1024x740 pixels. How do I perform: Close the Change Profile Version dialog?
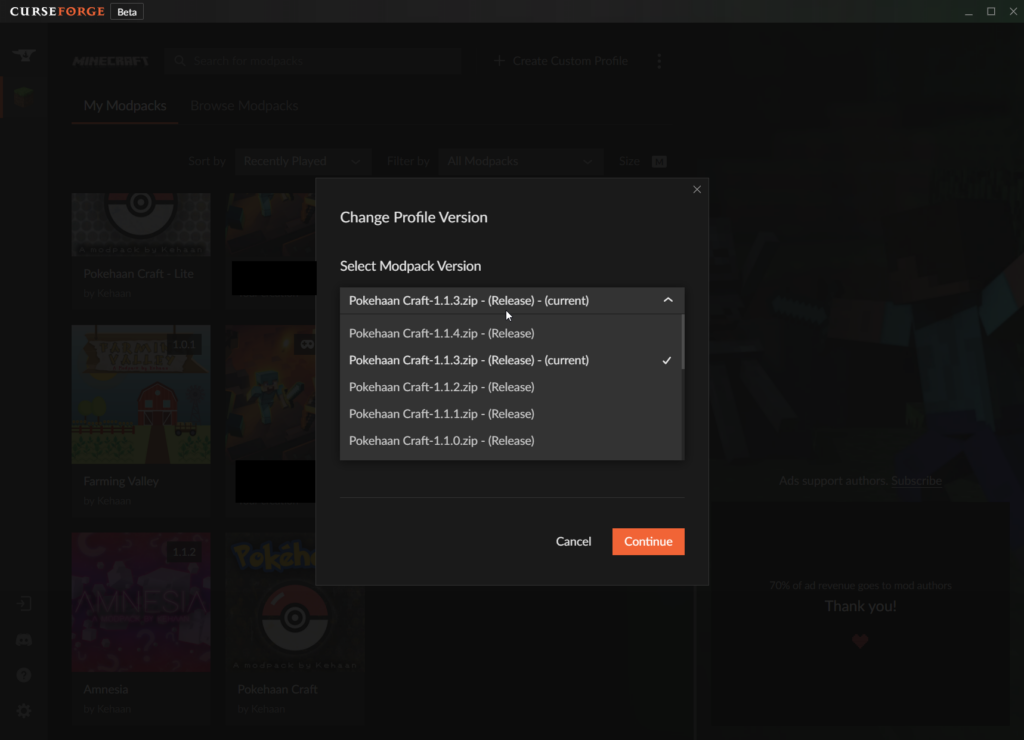click(697, 189)
